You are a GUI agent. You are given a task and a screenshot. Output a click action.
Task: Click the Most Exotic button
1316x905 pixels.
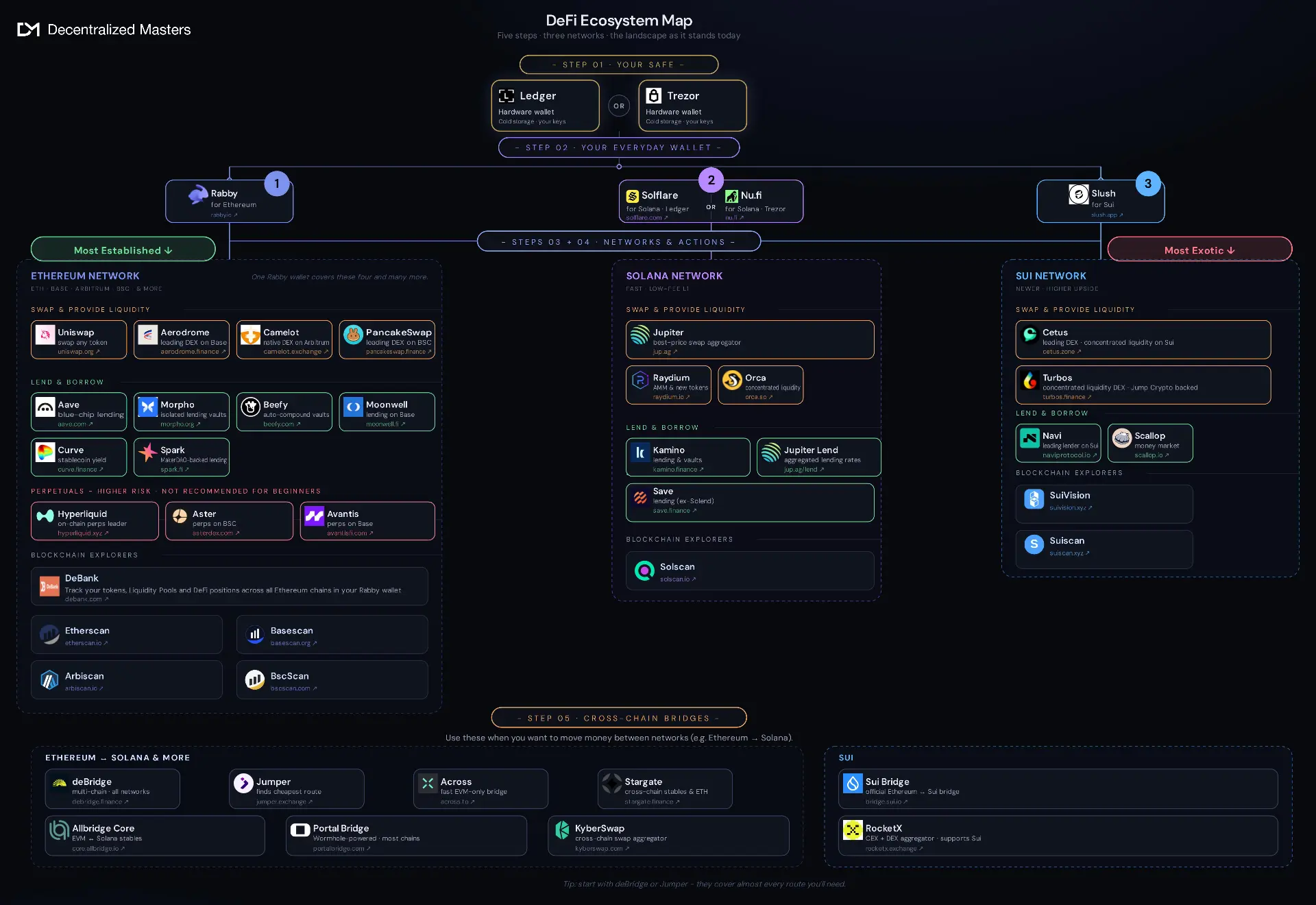tap(1199, 250)
